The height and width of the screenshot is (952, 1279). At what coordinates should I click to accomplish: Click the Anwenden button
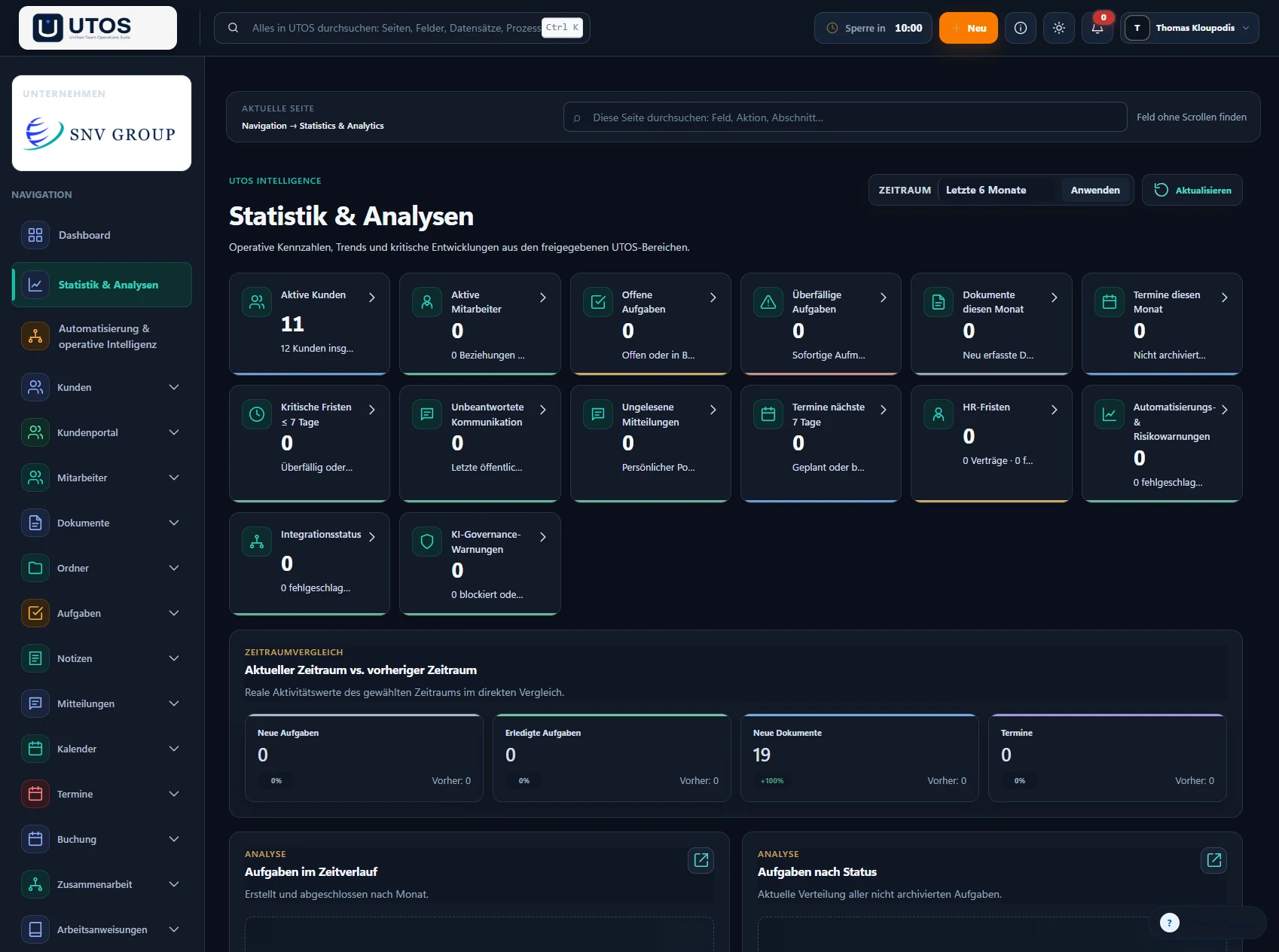pyautogui.click(x=1095, y=190)
